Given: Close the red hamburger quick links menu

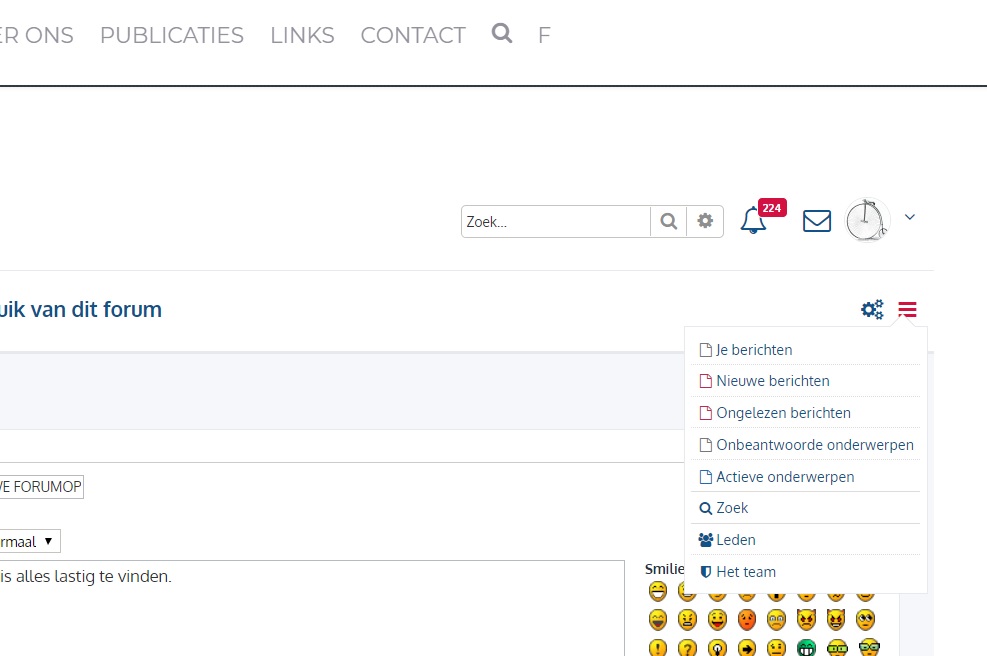Looking at the screenshot, I should (x=907, y=310).
